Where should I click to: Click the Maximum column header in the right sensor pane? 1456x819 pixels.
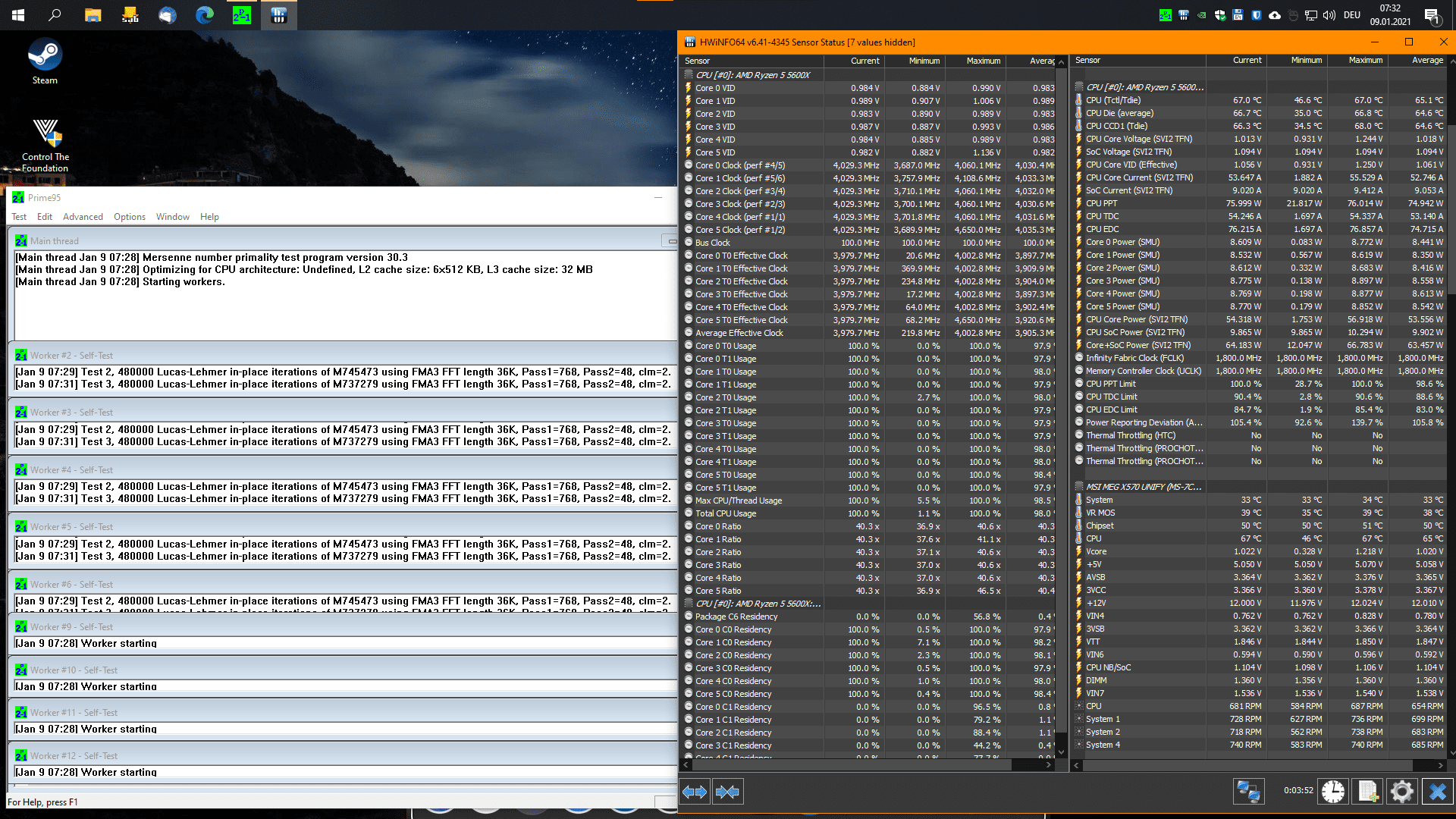click(1357, 60)
